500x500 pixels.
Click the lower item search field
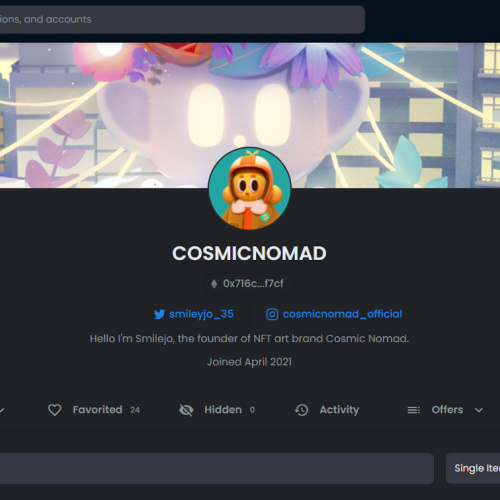217,468
